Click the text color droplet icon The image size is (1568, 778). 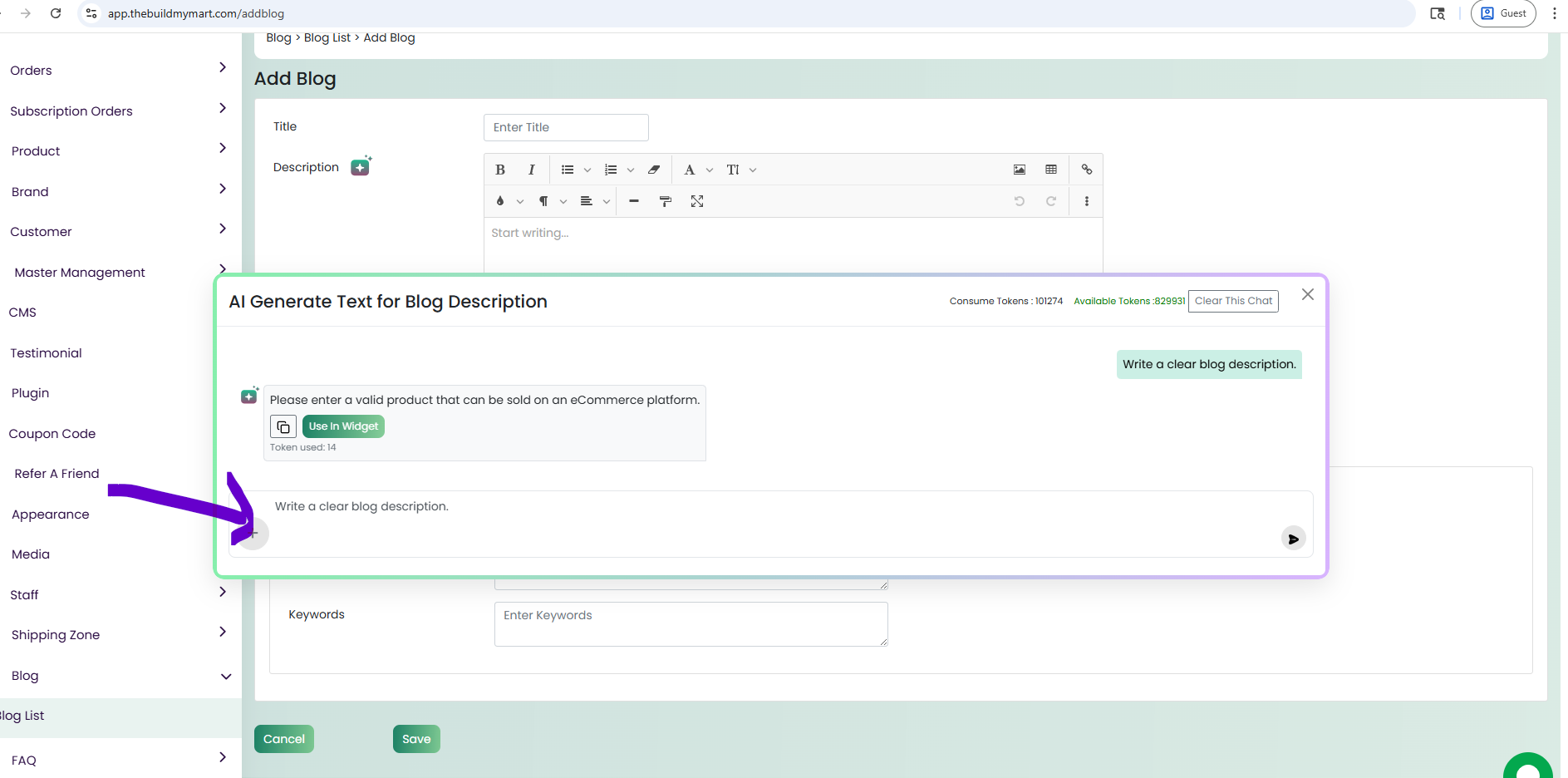[500, 201]
